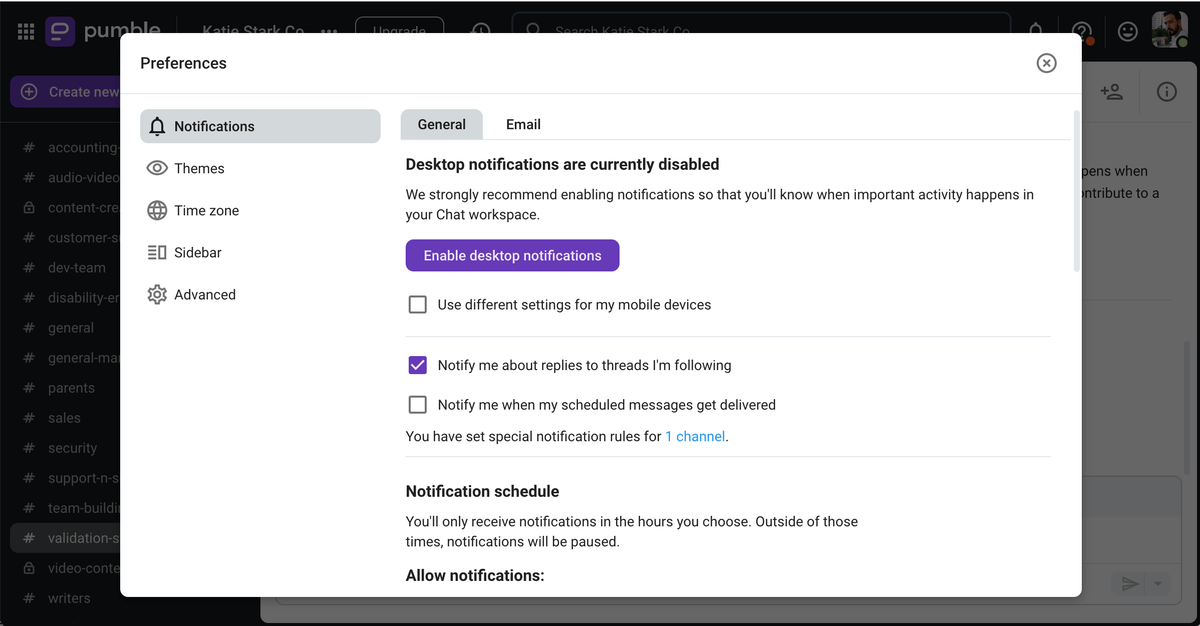Image resolution: width=1200 pixels, height=626 pixels.
Task: Select the General notifications tab
Action: 441,124
